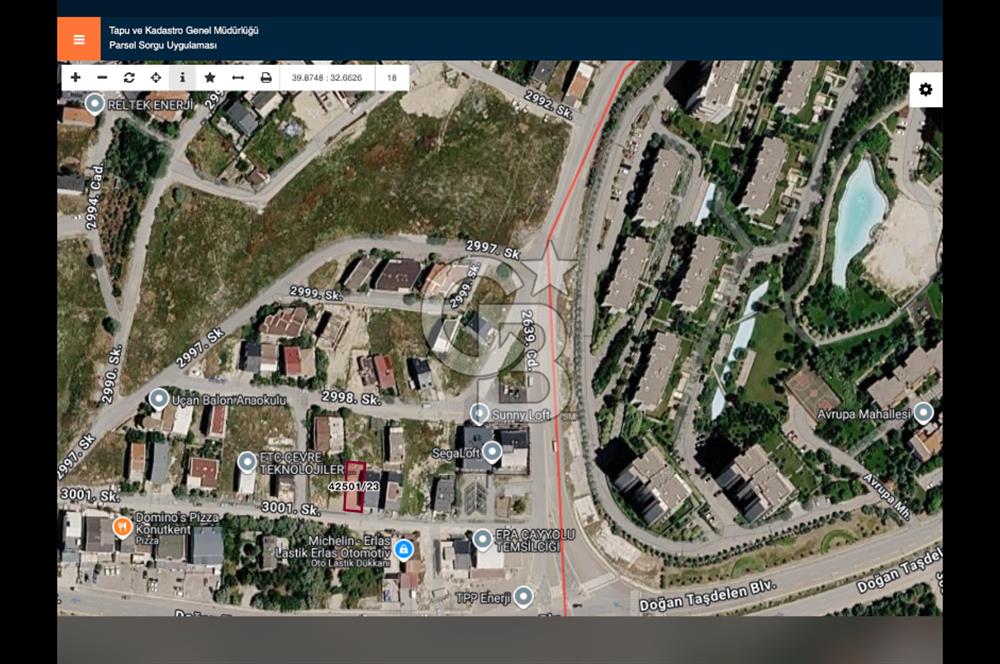Zoom in with the plus icon
Image resolution: width=1000 pixels, height=664 pixels.
[75, 78]
